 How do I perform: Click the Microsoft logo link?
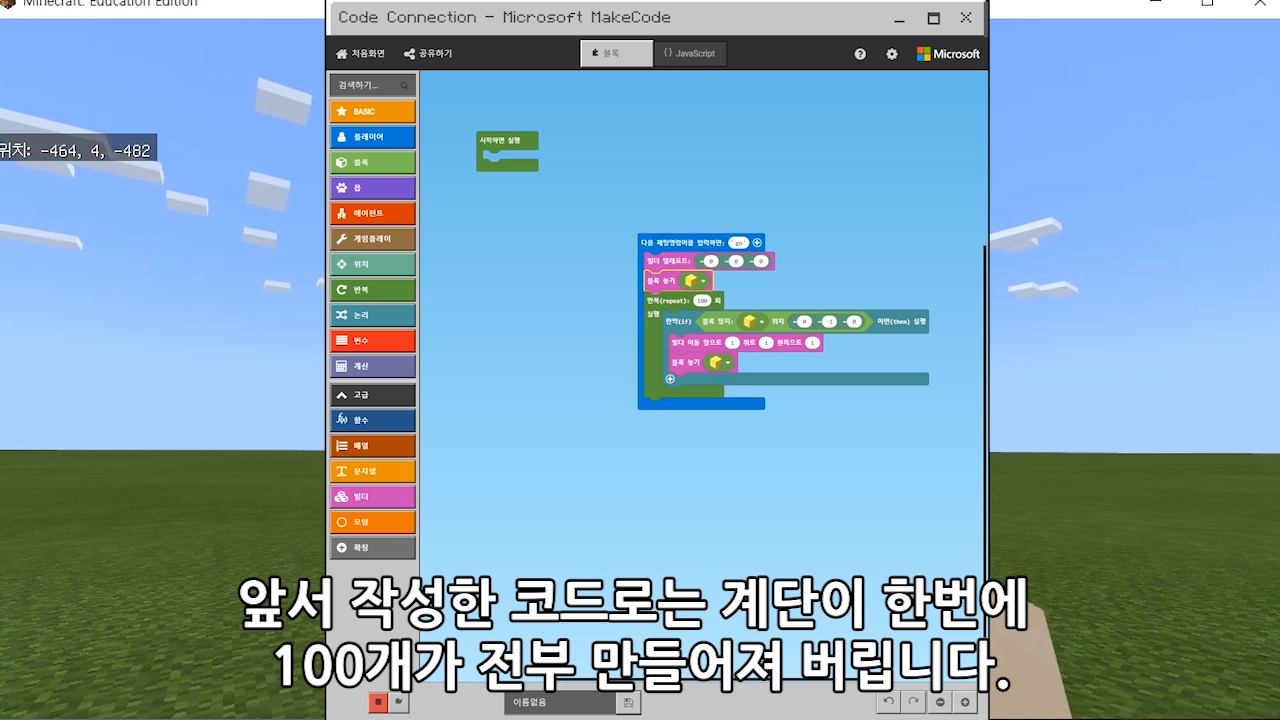tap(948, 54)
